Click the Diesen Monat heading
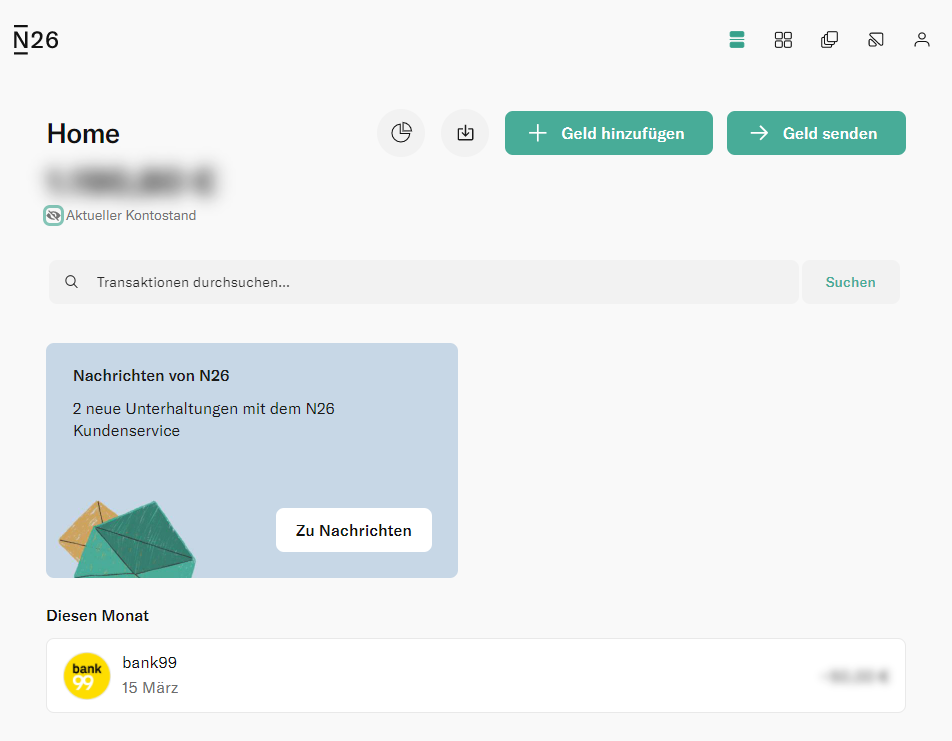The image size is (952, 741). point(98,616)
